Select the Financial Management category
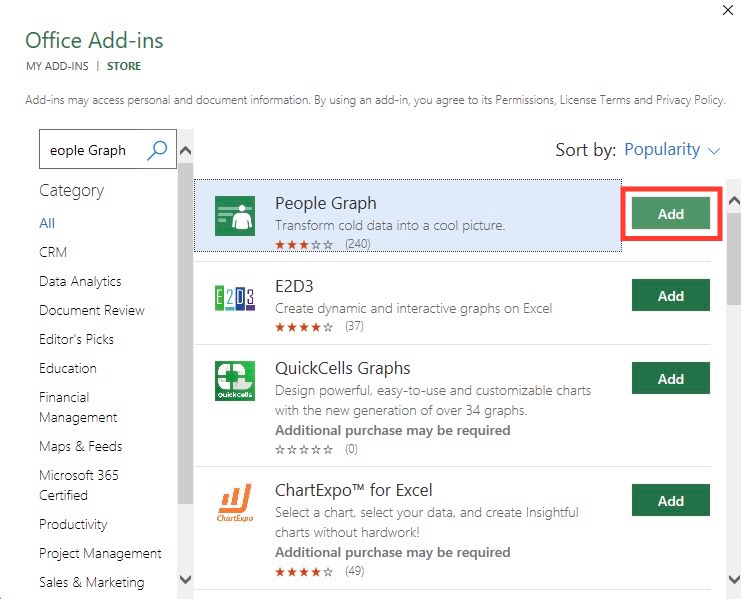 [78, 407]
